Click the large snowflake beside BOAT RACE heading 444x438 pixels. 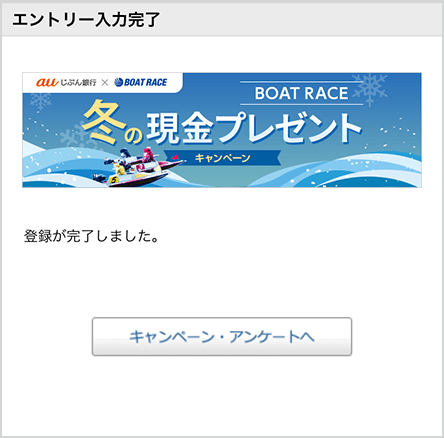click(371, 89)
